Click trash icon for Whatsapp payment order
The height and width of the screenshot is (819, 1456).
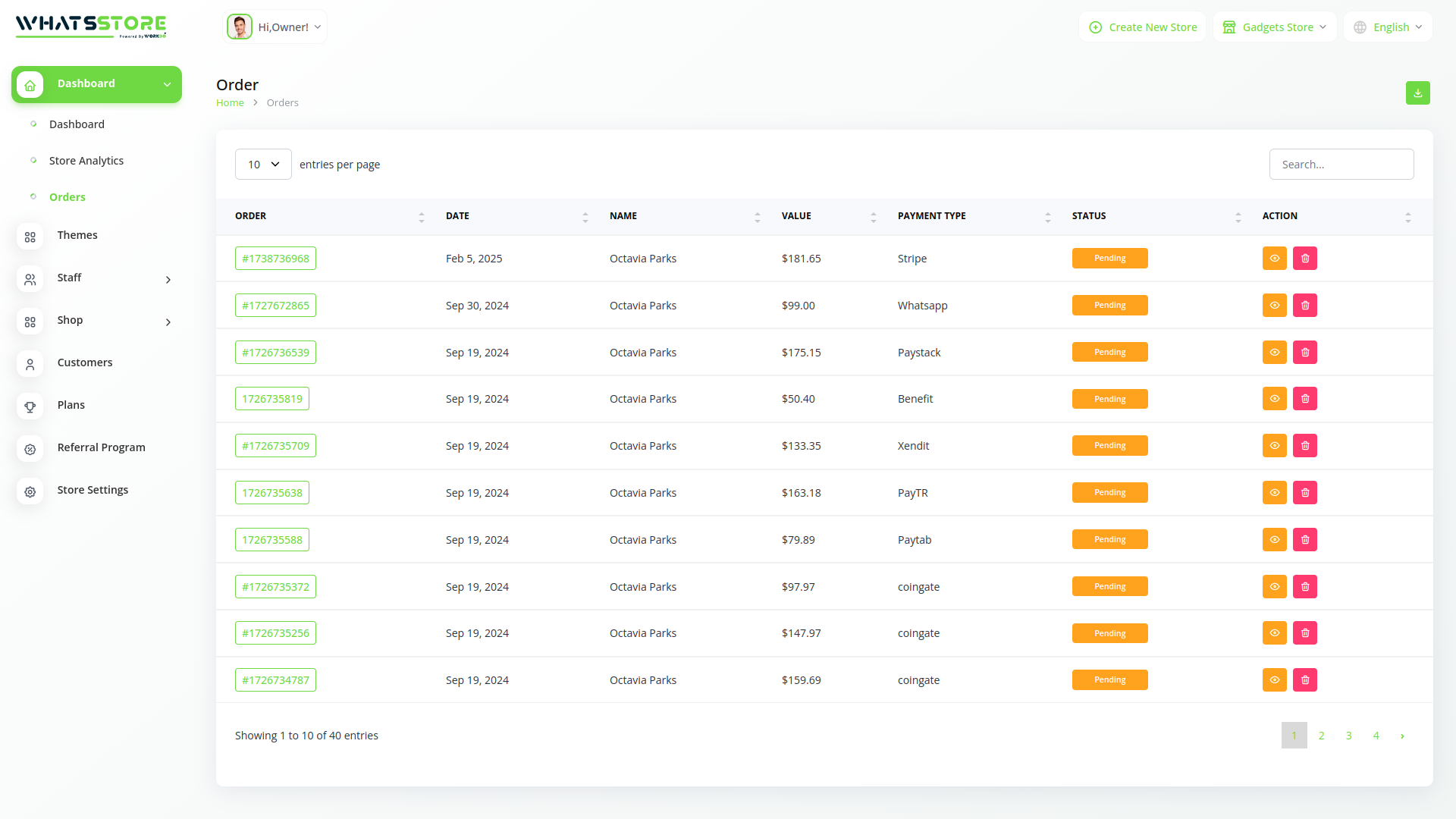coord(1304,306)
